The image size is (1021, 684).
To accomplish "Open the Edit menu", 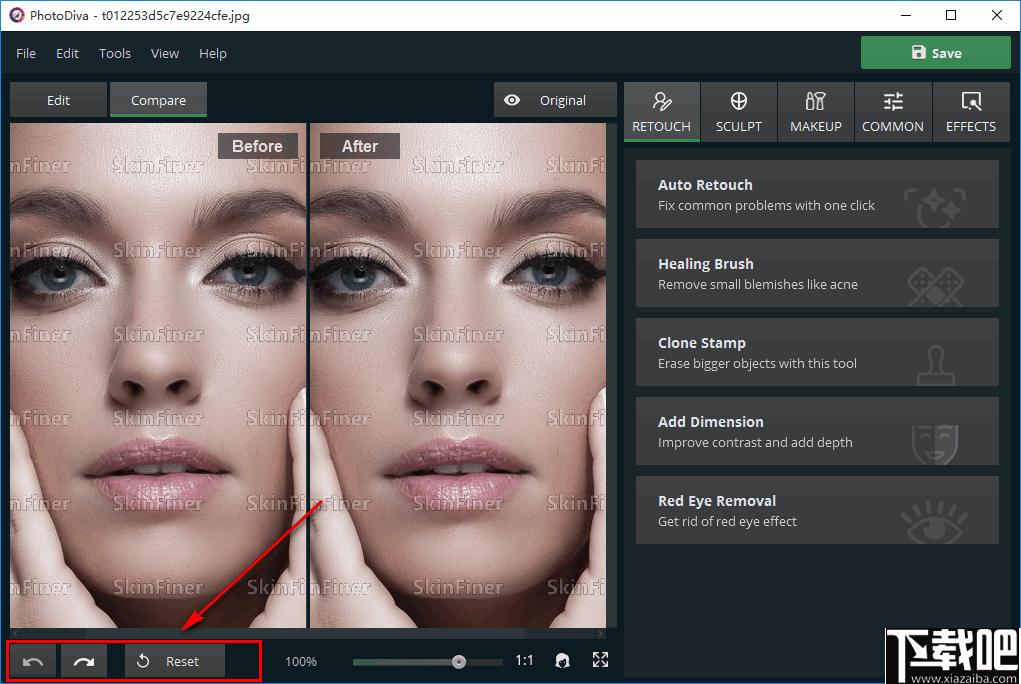I will pos(67,53).
